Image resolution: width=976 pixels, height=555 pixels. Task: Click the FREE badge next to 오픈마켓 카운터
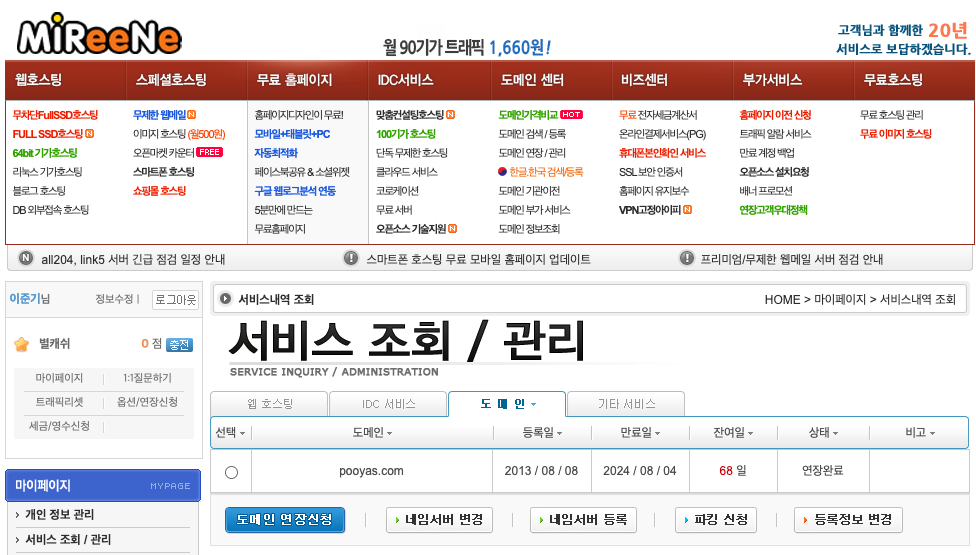pyautogui.click(x=209, y=152)
